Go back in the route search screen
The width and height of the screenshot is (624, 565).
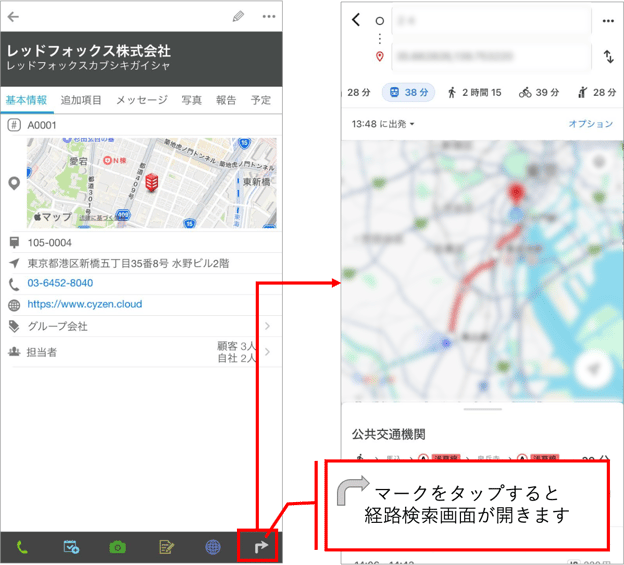[356, 19]
